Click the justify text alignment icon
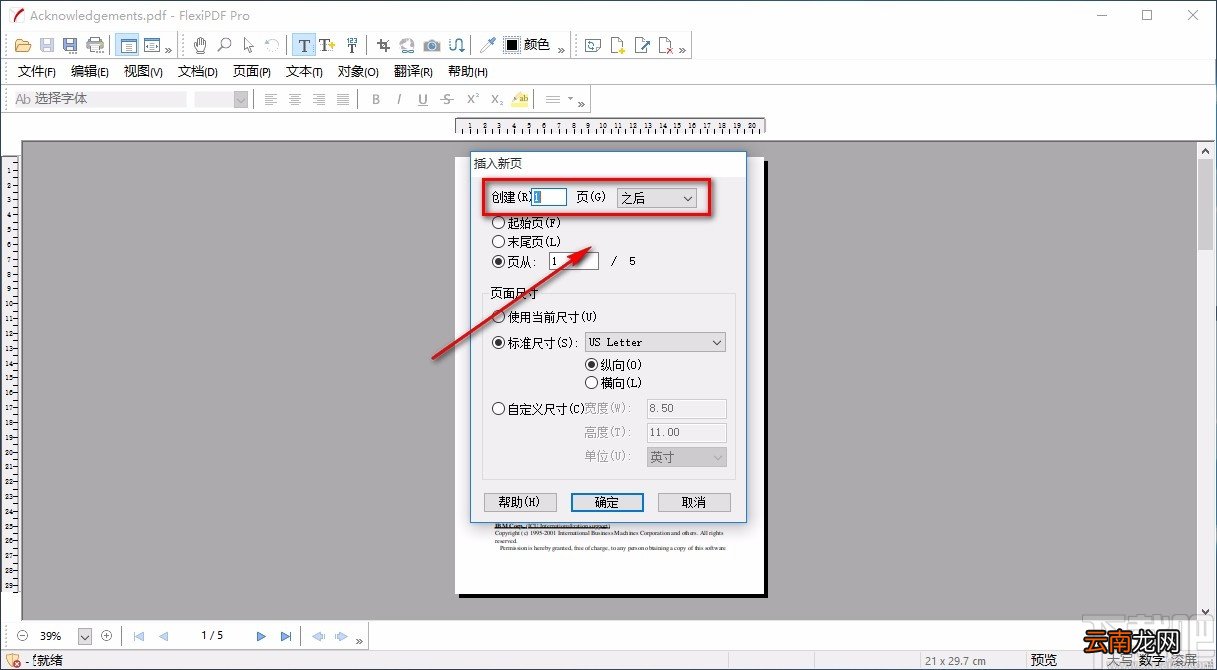This screenshot has width=1217, height=670. point(343,99)
